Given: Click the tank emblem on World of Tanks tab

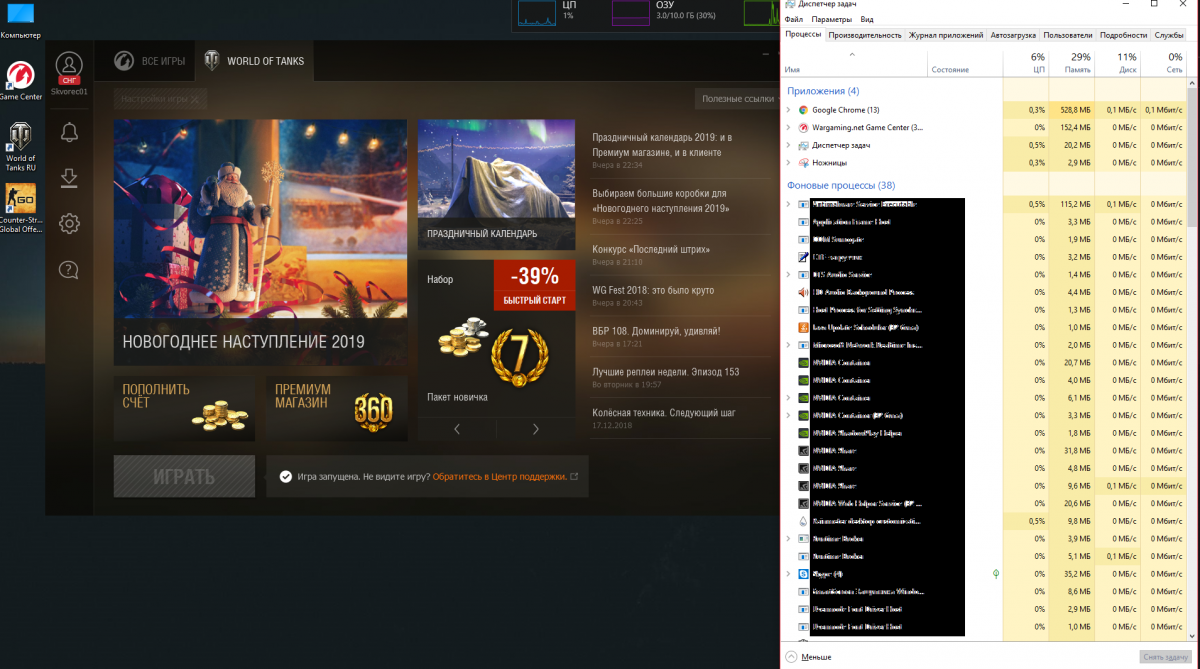Looking at the screenshot, I should coord(211,61).
